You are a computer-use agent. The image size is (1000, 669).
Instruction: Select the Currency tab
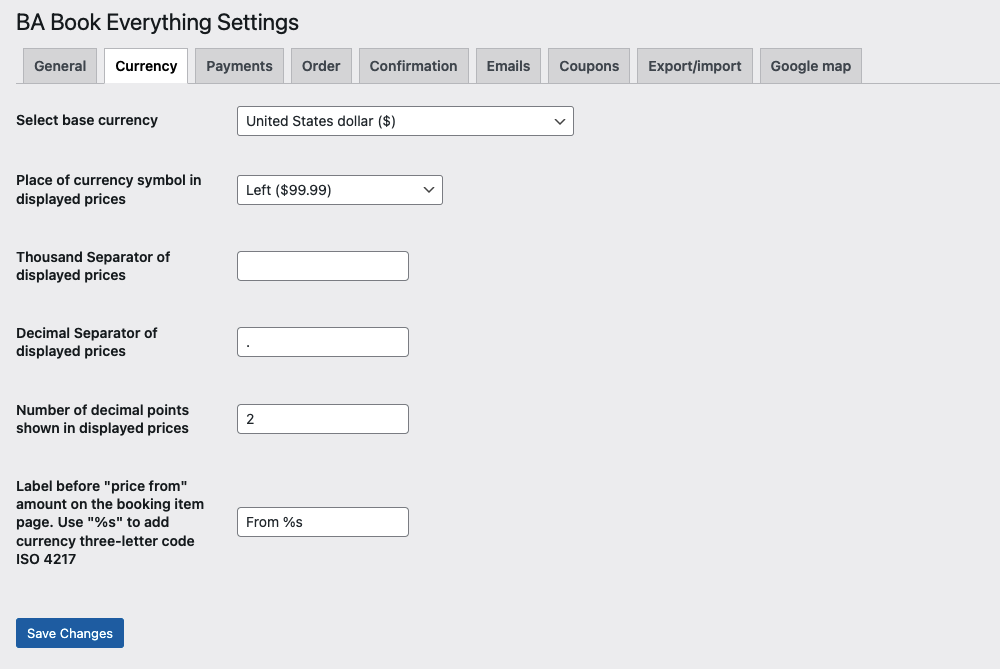pos(146,66)
